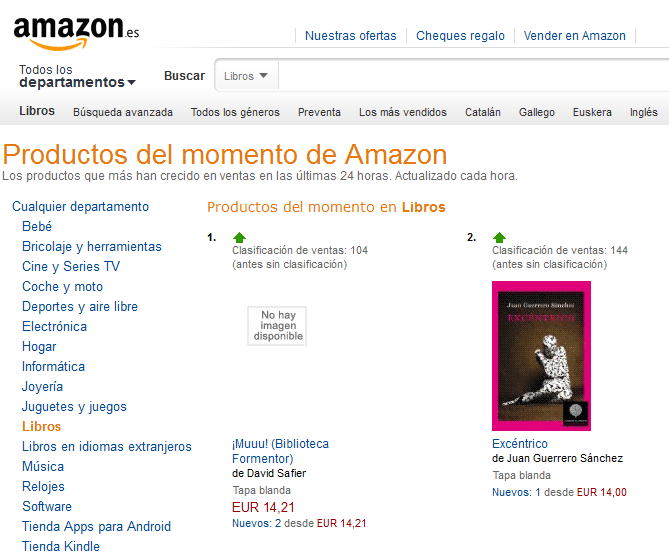Viewport: 669px width, 556px height.
Task: Open the Todos los departamentos menu
Action: 77,76
